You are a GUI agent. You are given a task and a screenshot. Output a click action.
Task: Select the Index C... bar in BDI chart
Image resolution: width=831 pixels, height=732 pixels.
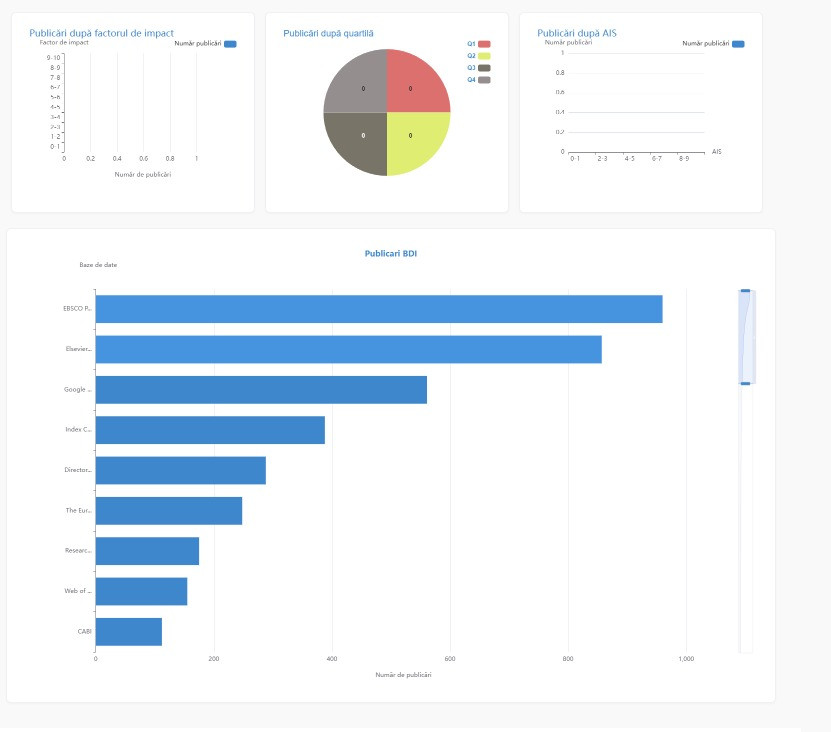210,430
